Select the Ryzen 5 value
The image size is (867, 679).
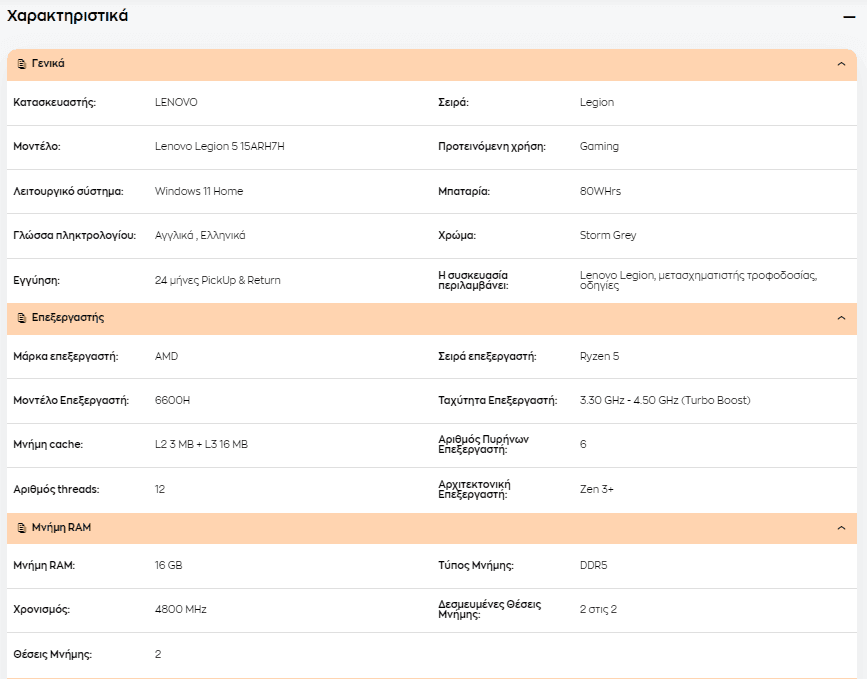[599, 357]
